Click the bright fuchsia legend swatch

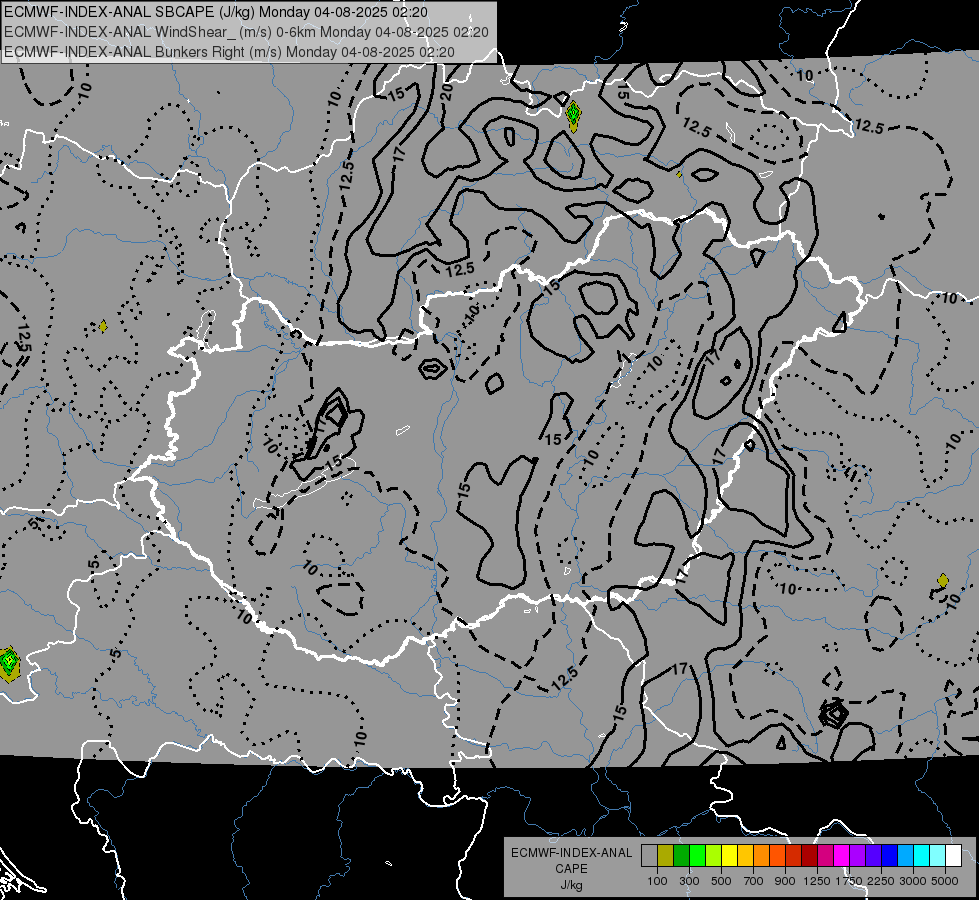tap(842, 855)
